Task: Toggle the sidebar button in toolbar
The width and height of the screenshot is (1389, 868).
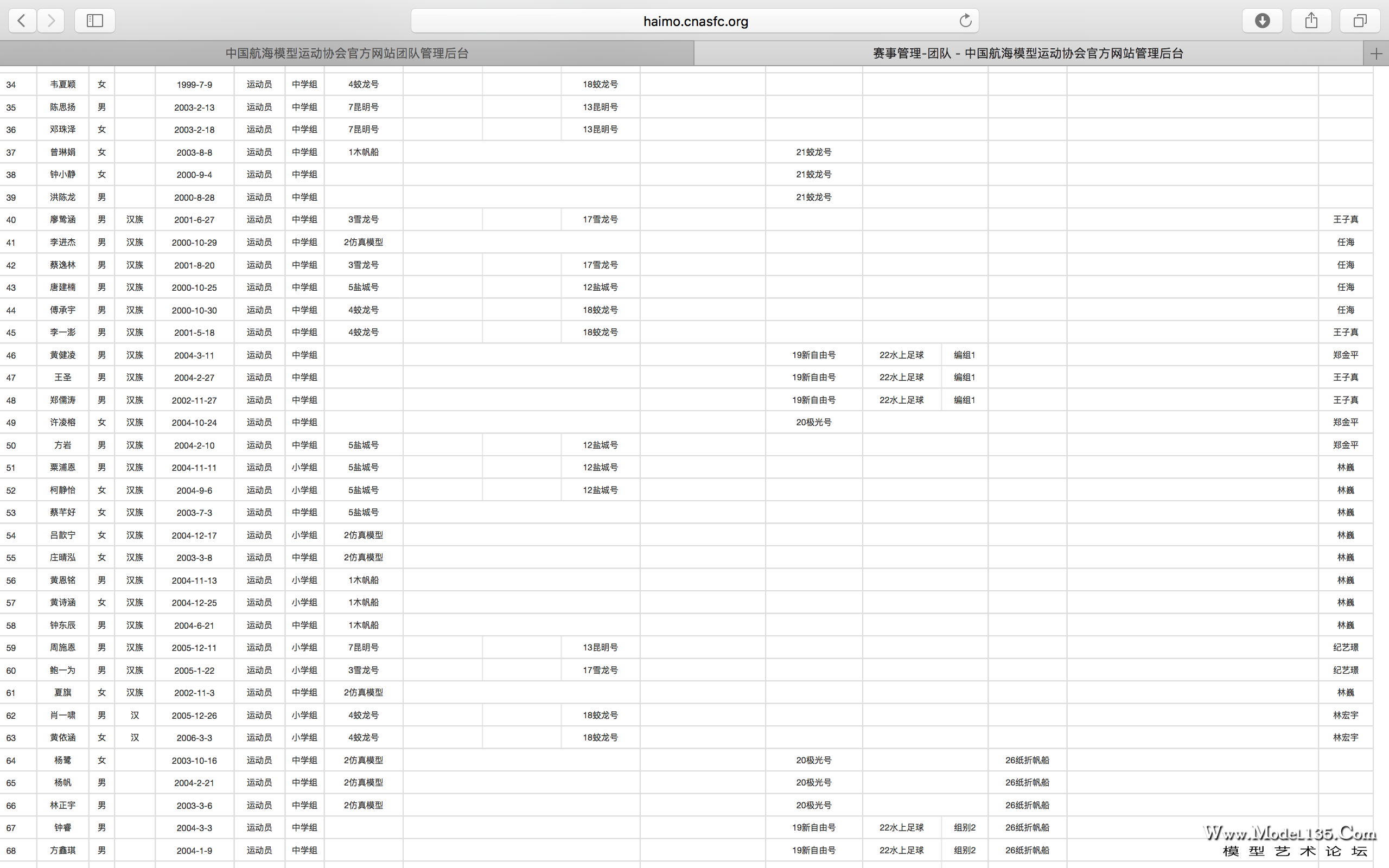Action: click(95, 21)
